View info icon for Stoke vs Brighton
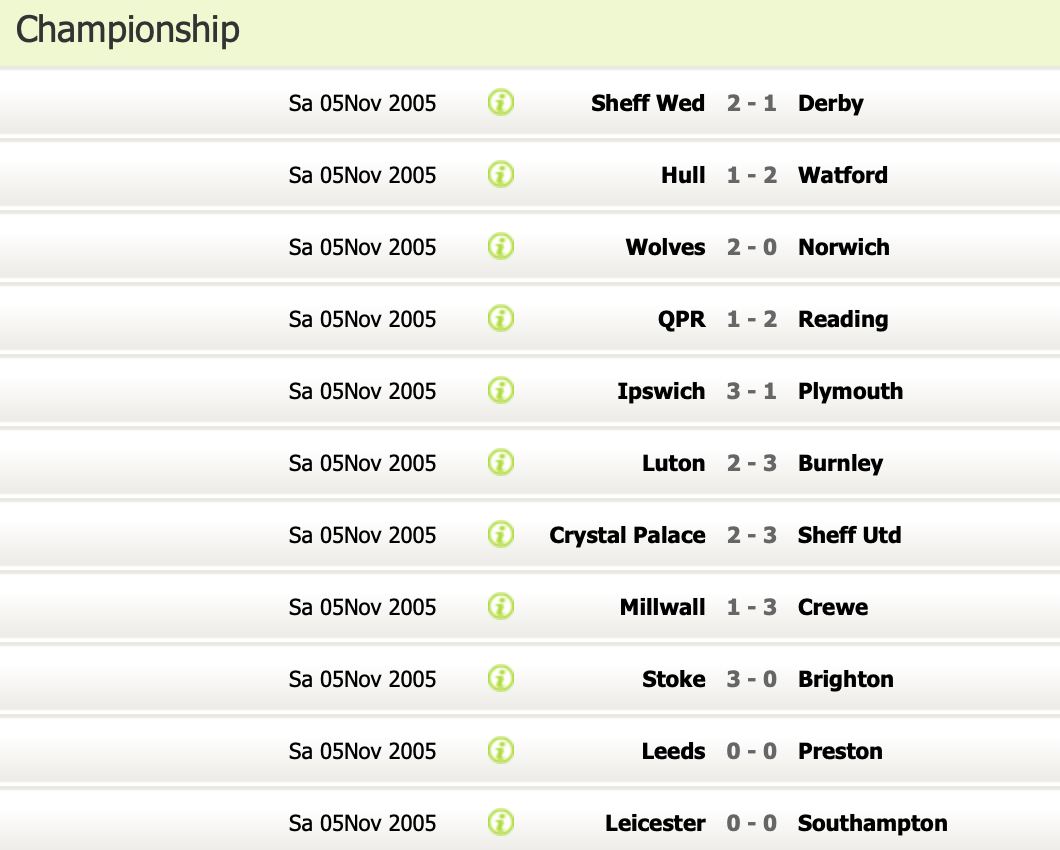 501,679
